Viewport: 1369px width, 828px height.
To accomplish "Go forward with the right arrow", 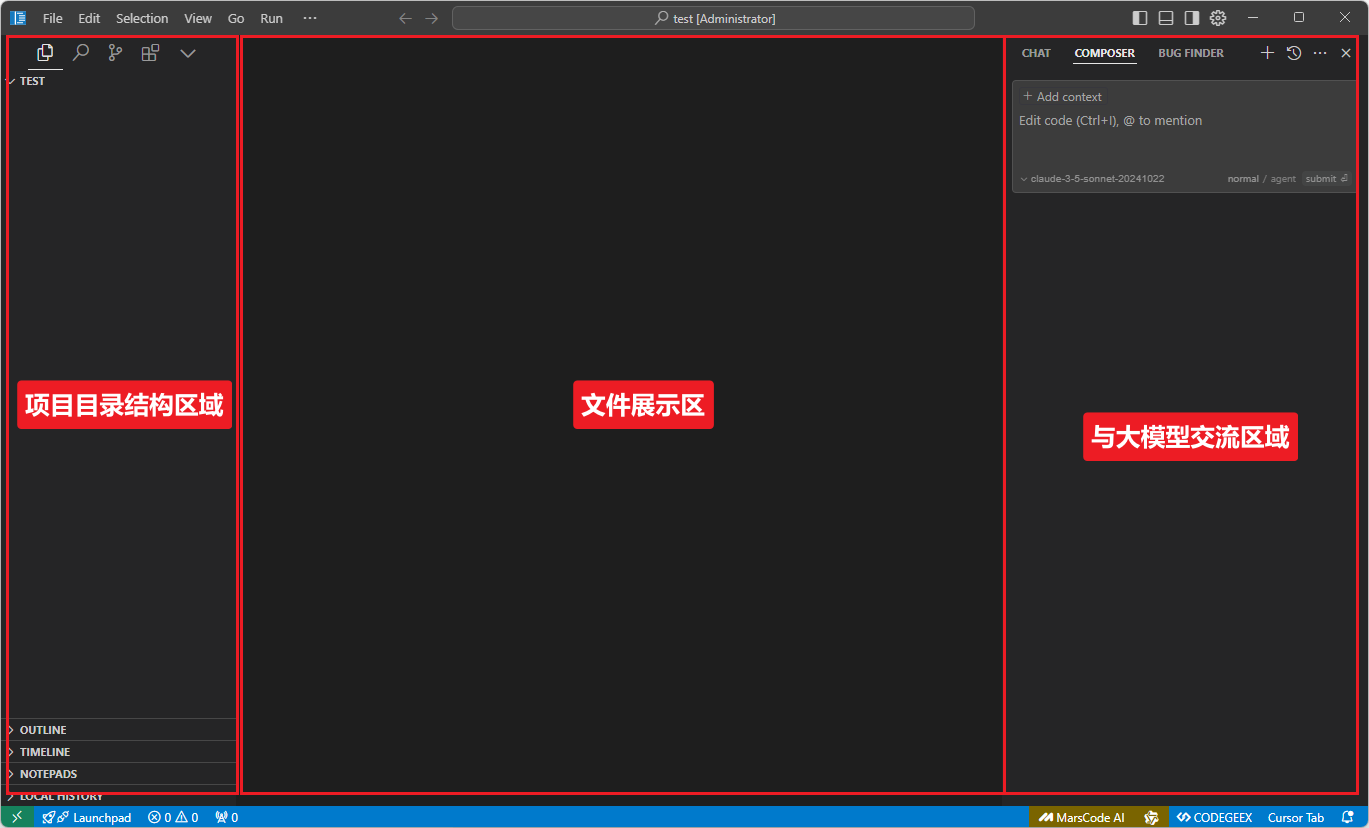I will [x=432, y=18].
